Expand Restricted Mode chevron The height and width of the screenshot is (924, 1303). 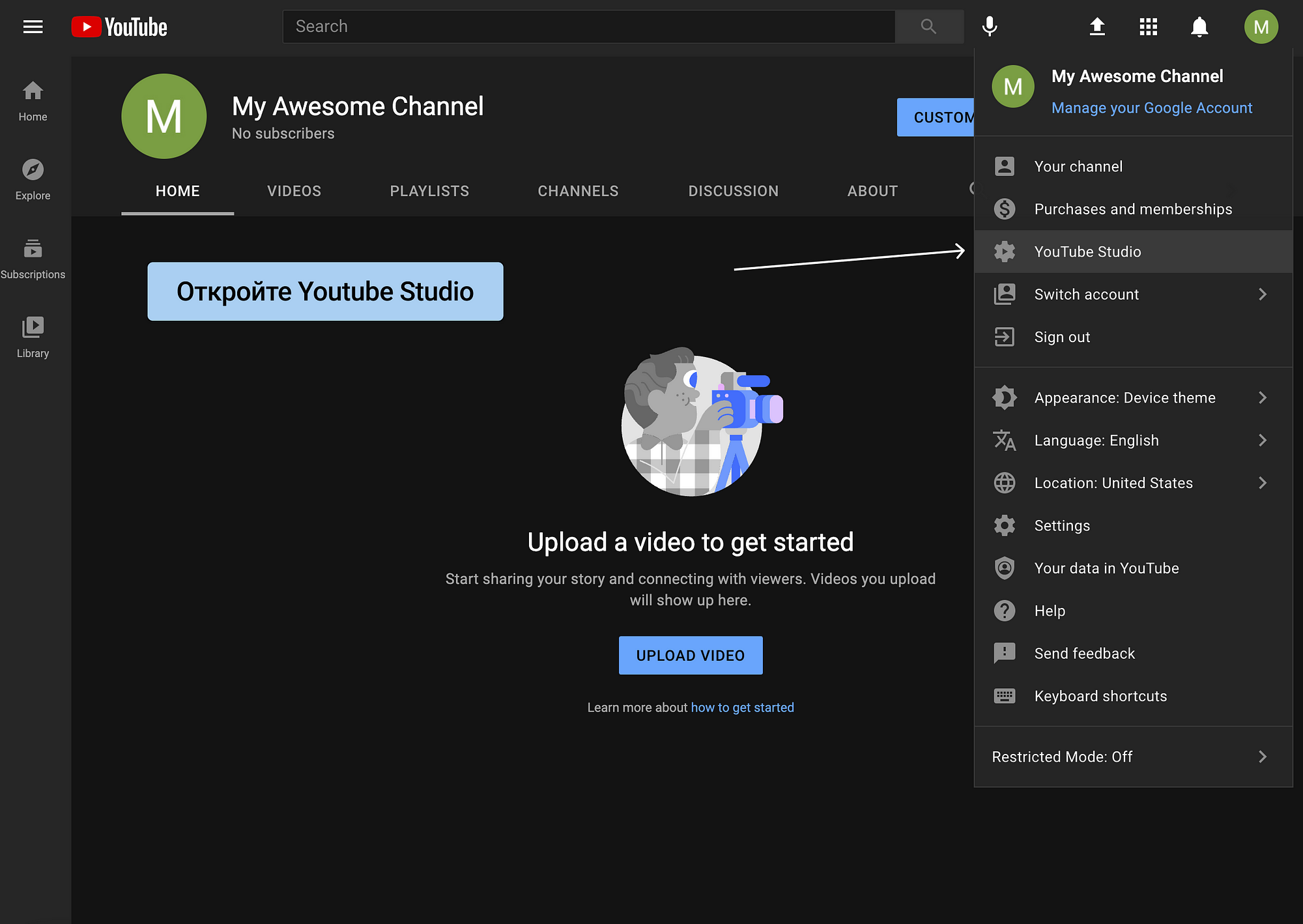pos(1263,757)
